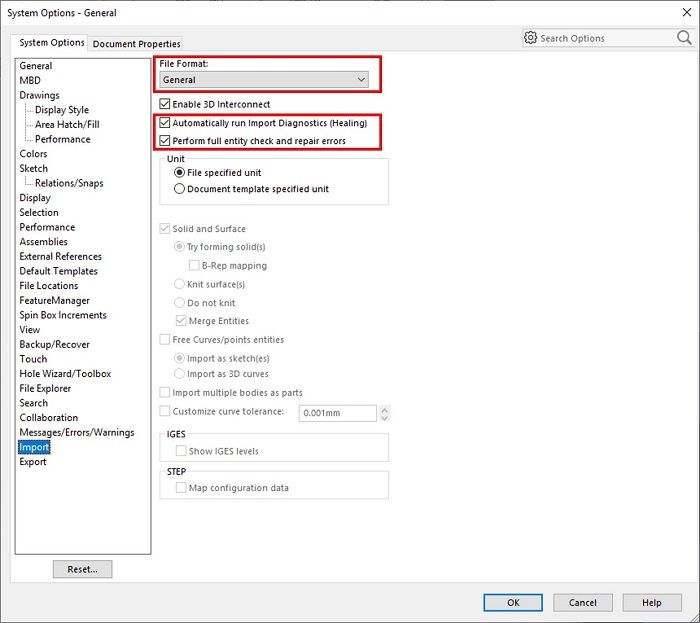Open Relations/Snaps under Sketch
The height and width of the screenshot is (623, 700).
(x=69, y=183)
